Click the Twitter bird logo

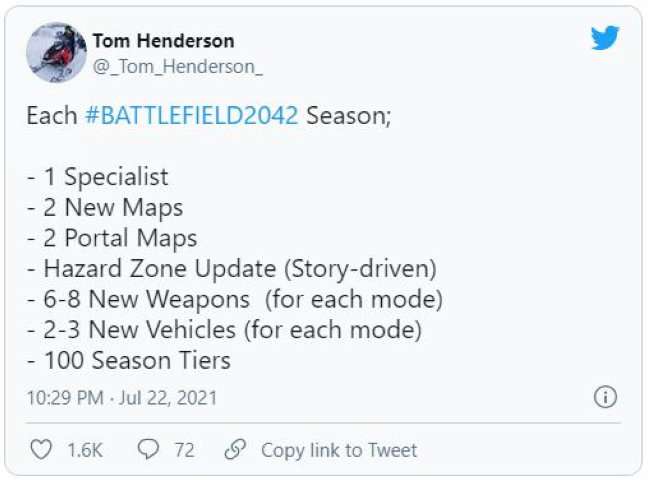click(x=605, y=40)
